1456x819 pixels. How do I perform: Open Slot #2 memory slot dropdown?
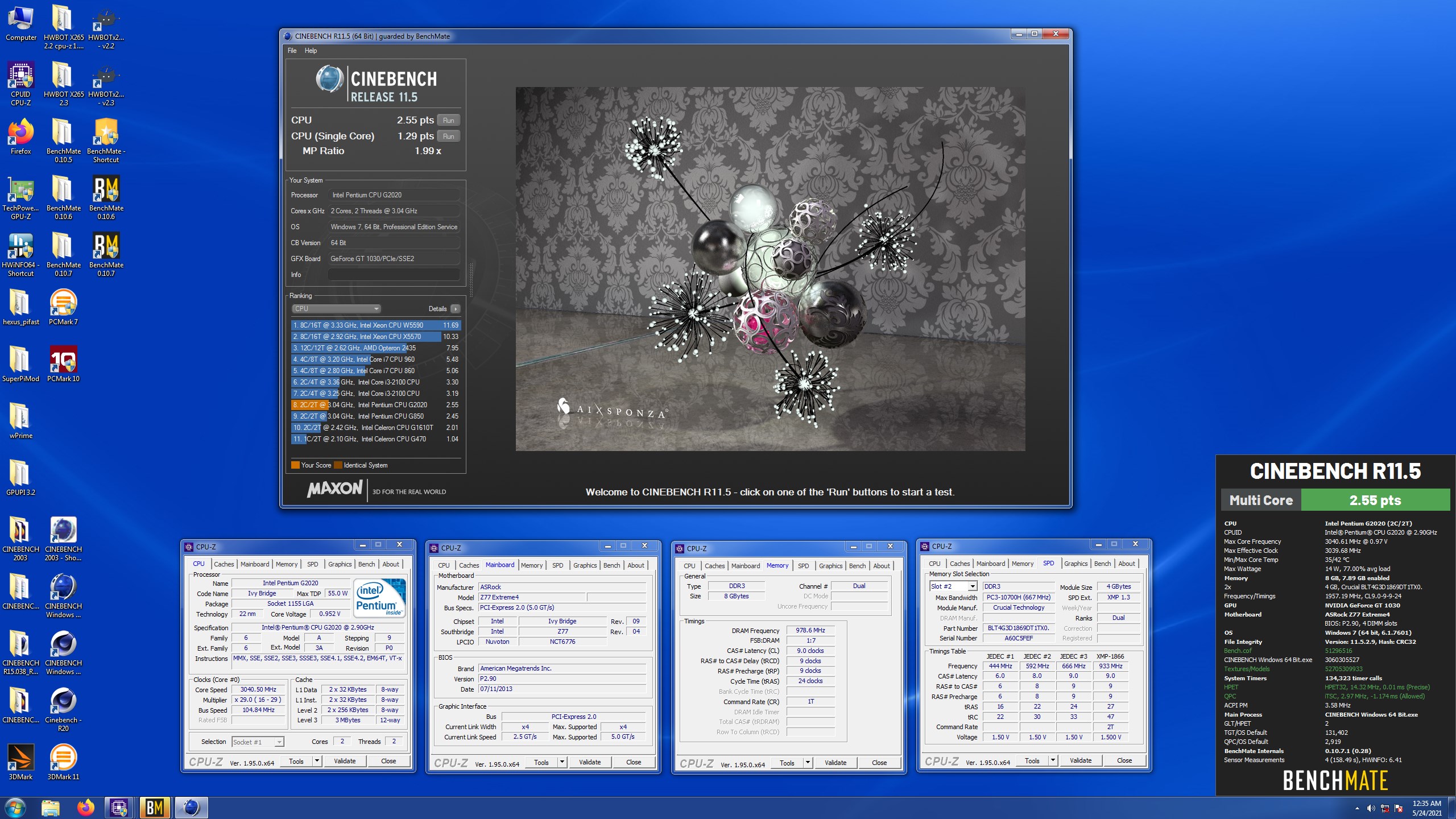[x=953, y=586]
